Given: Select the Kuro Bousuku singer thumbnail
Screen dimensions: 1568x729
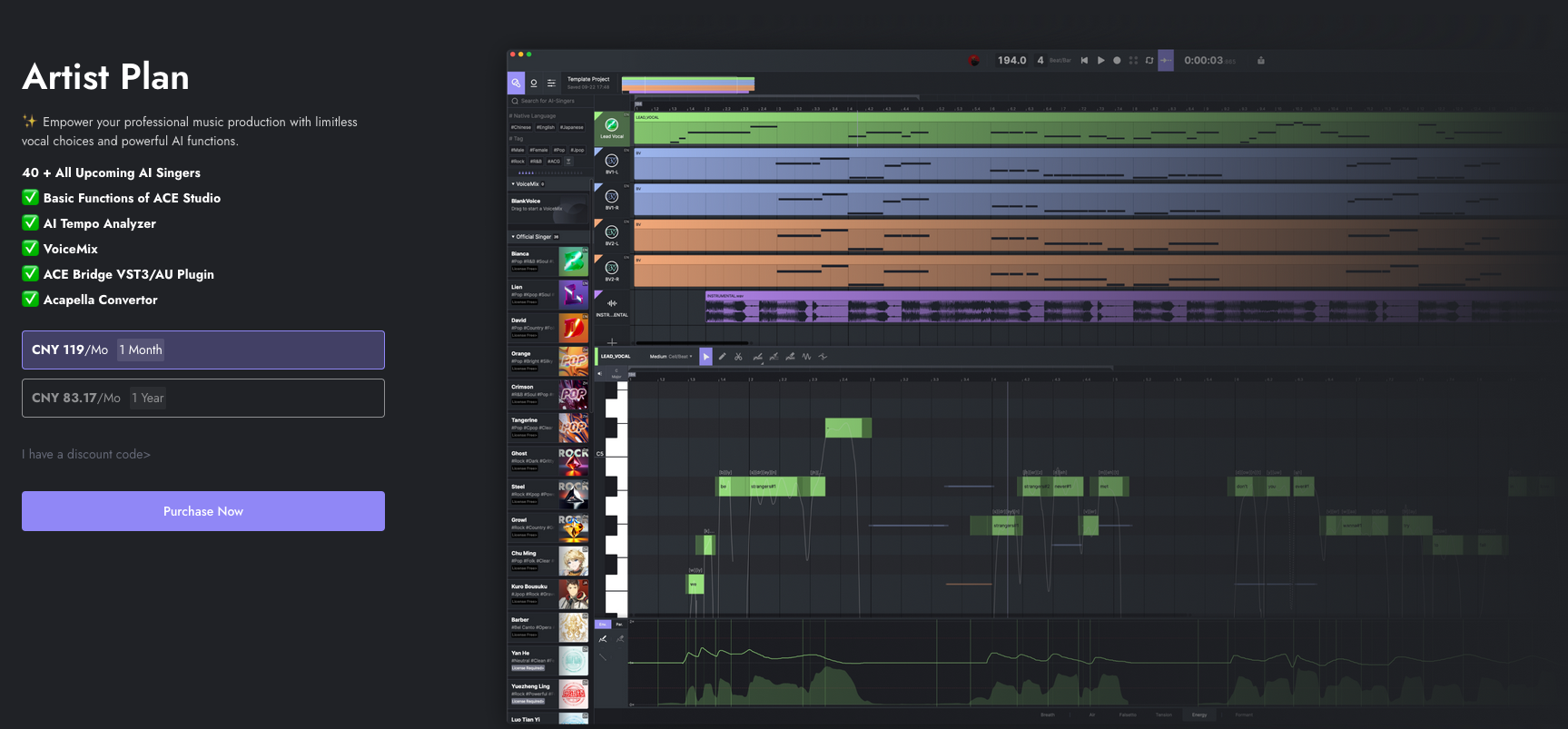Looking at the screenshot, I should coord(573,594).
